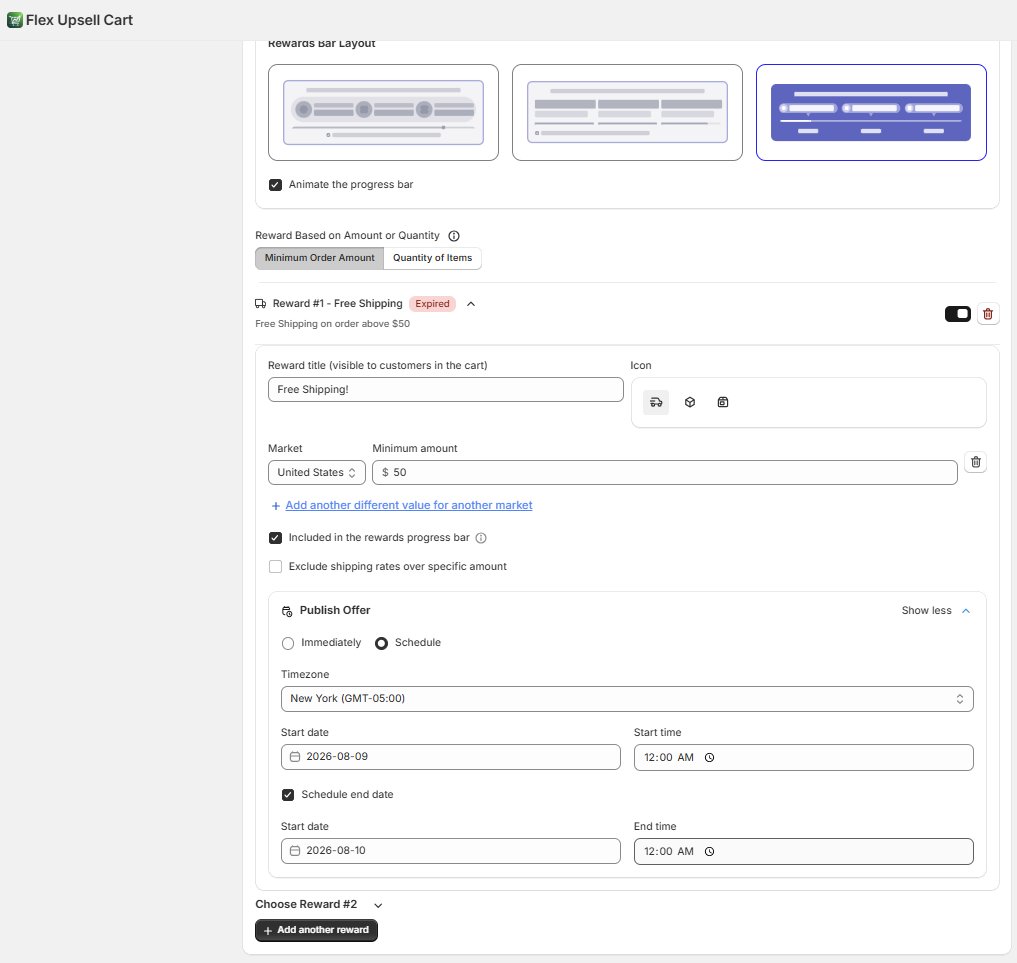Choose the box package reward icon
Screen dimensions: 1017x963
coord(689,402)
